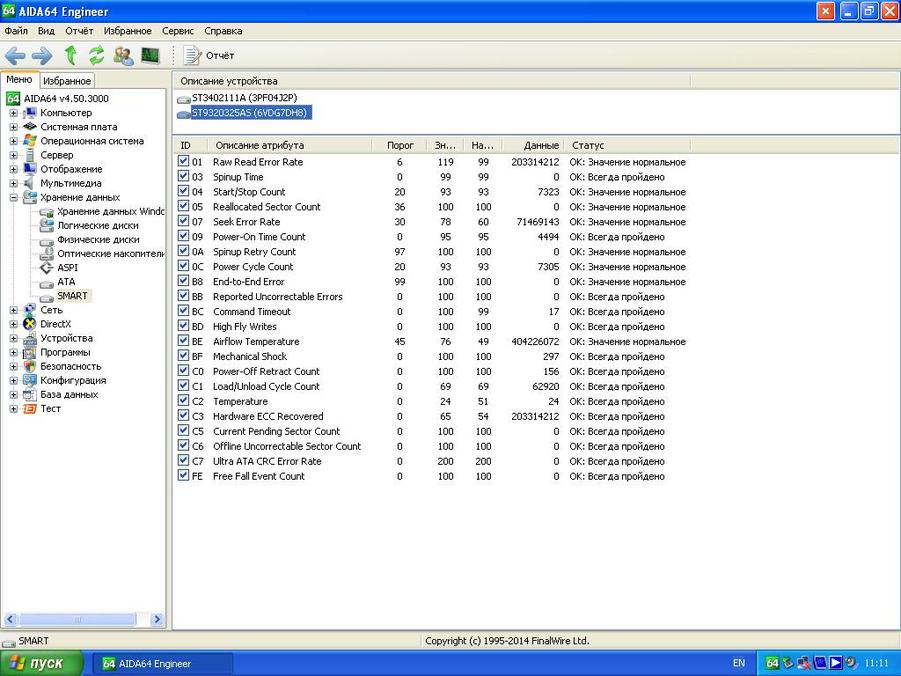Select ST9320325AS drive icon in device list
Screen dimensions: 901x676
(184, 114)
